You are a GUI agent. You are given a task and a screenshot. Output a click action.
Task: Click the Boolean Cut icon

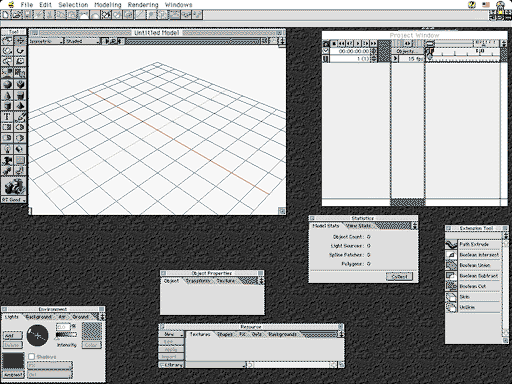point(451,286)
